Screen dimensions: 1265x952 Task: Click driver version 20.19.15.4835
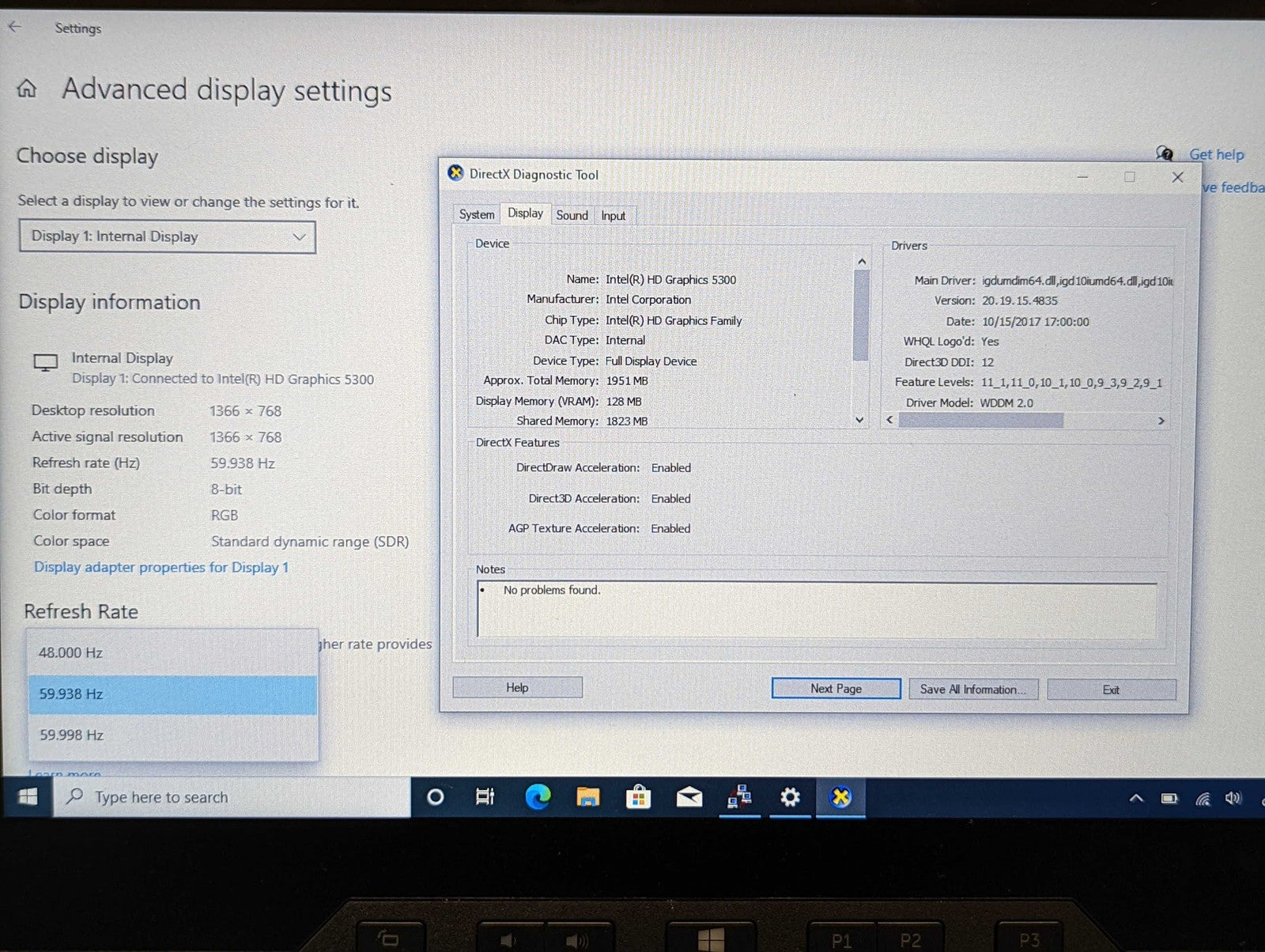(1019, 300)
